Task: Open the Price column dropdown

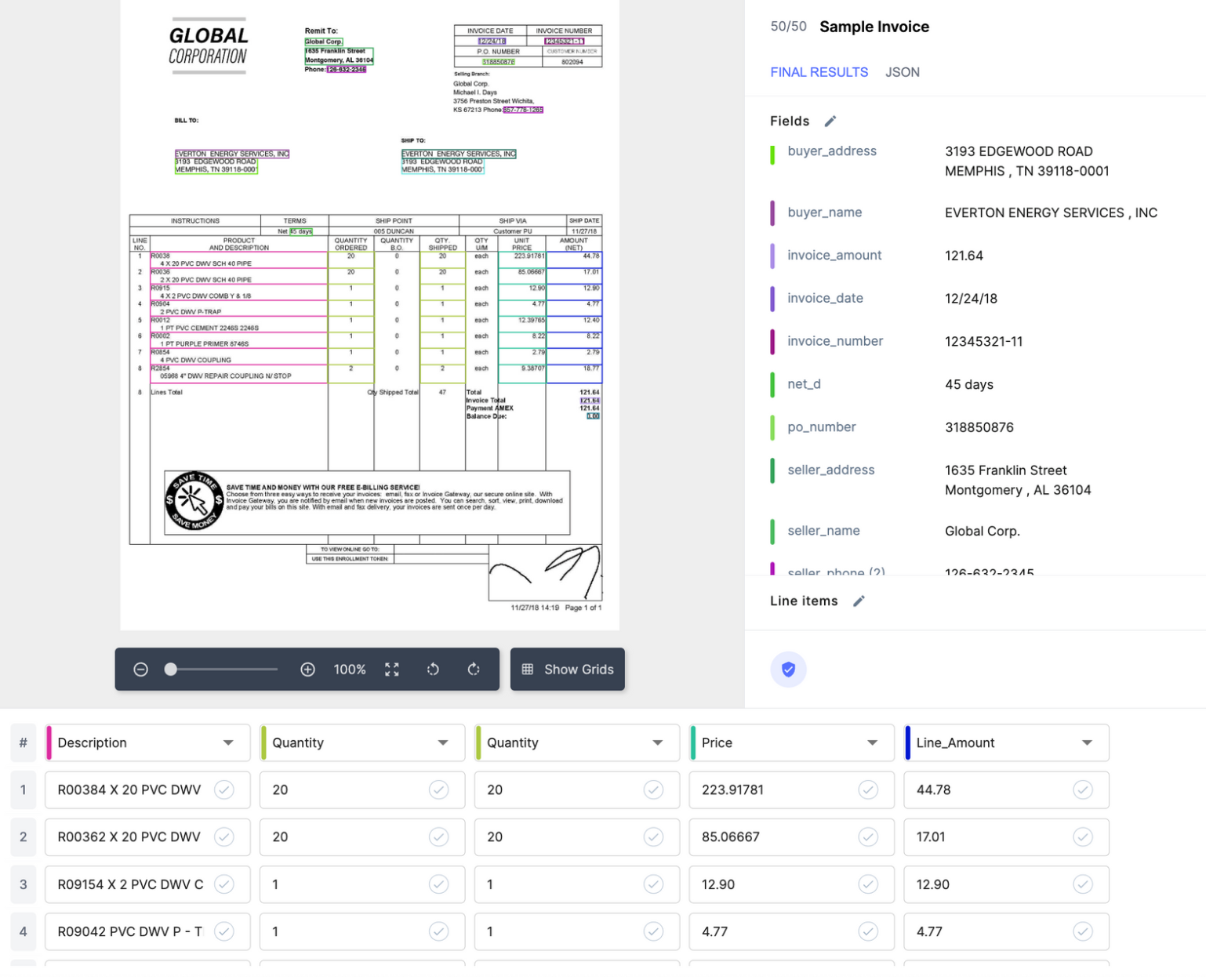Action: (872, 742)
